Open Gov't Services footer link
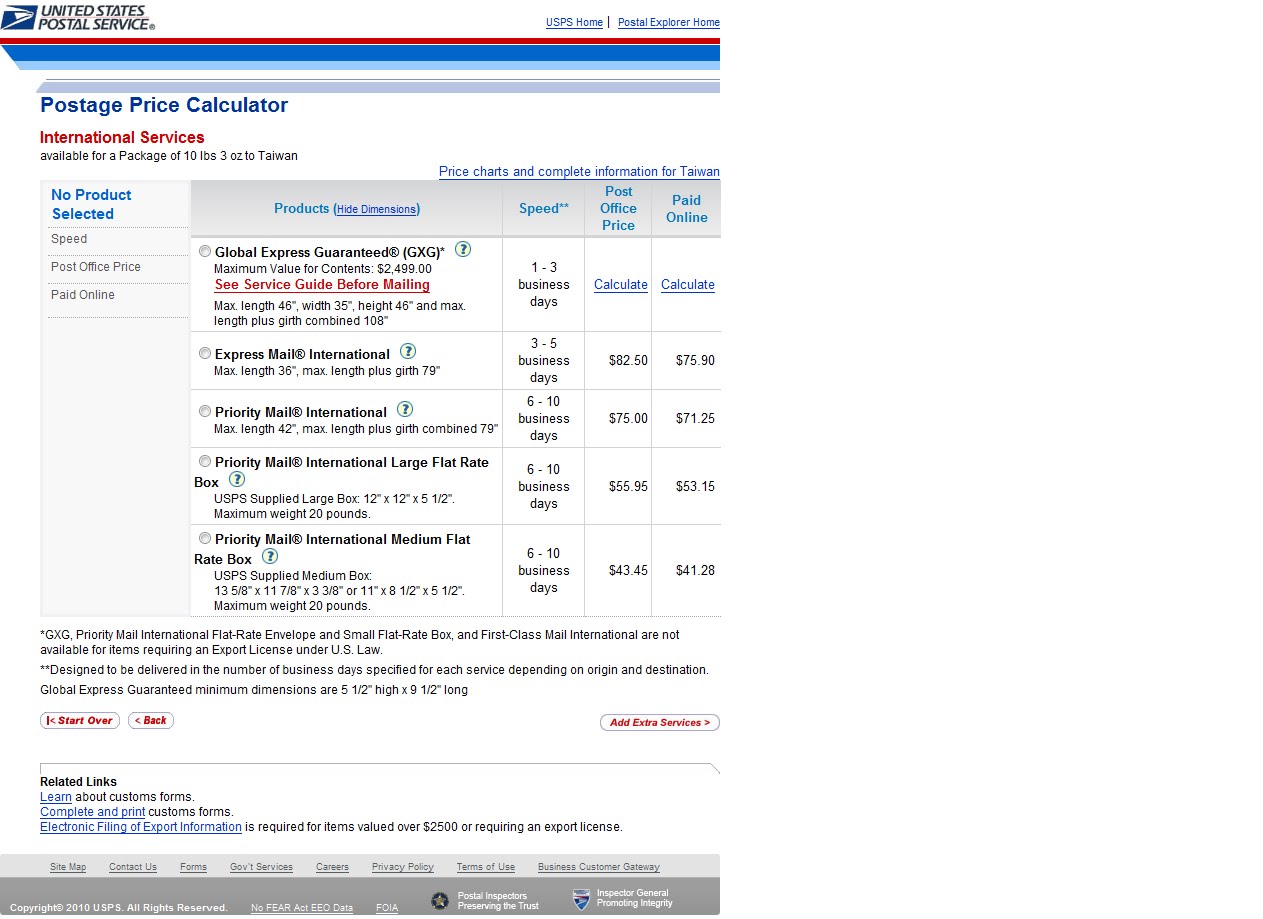This screenshot has height=919, width=1263. (261, 867)
